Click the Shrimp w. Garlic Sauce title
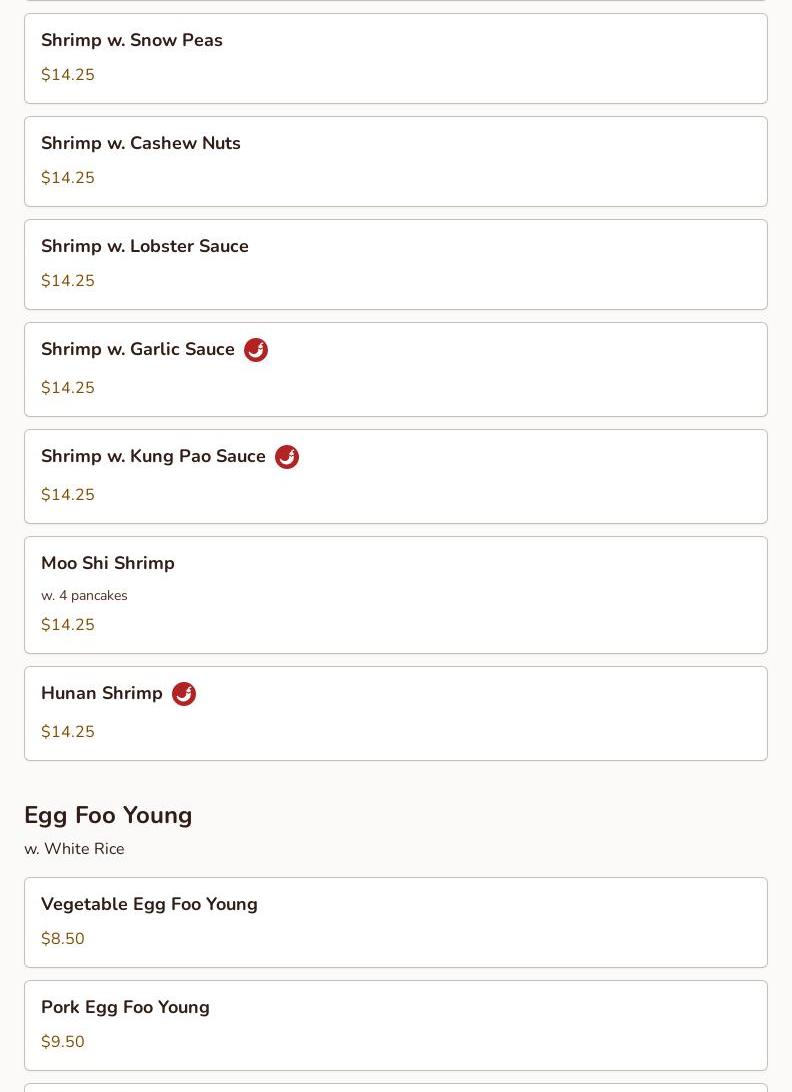This screenshot has width=792, height=1092. [x=138, y=349]
